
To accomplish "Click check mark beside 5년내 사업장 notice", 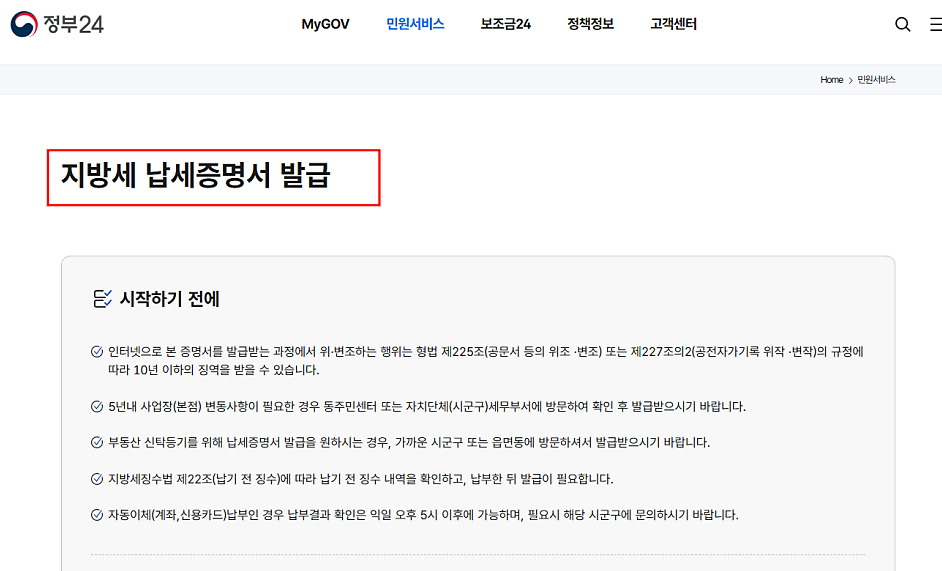I will (97, 407).
